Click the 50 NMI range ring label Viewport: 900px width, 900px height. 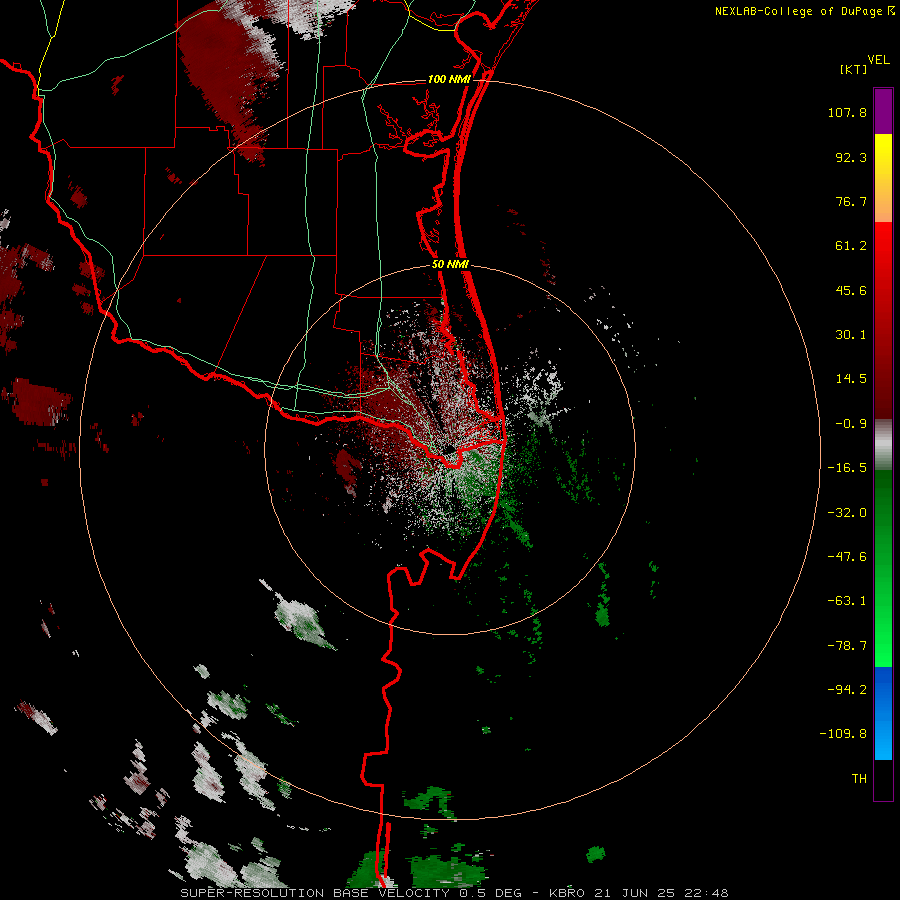point(450,264)
